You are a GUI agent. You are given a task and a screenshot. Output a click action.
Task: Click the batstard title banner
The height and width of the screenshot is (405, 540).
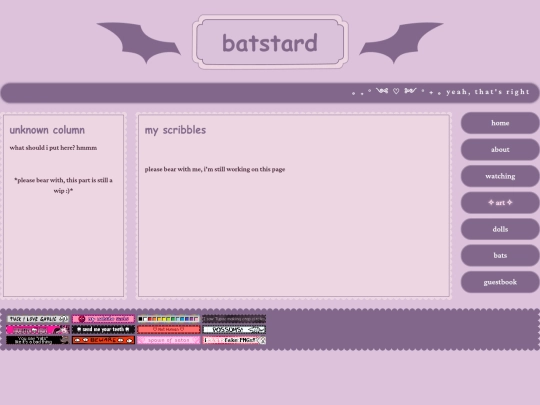pos(270,42)
